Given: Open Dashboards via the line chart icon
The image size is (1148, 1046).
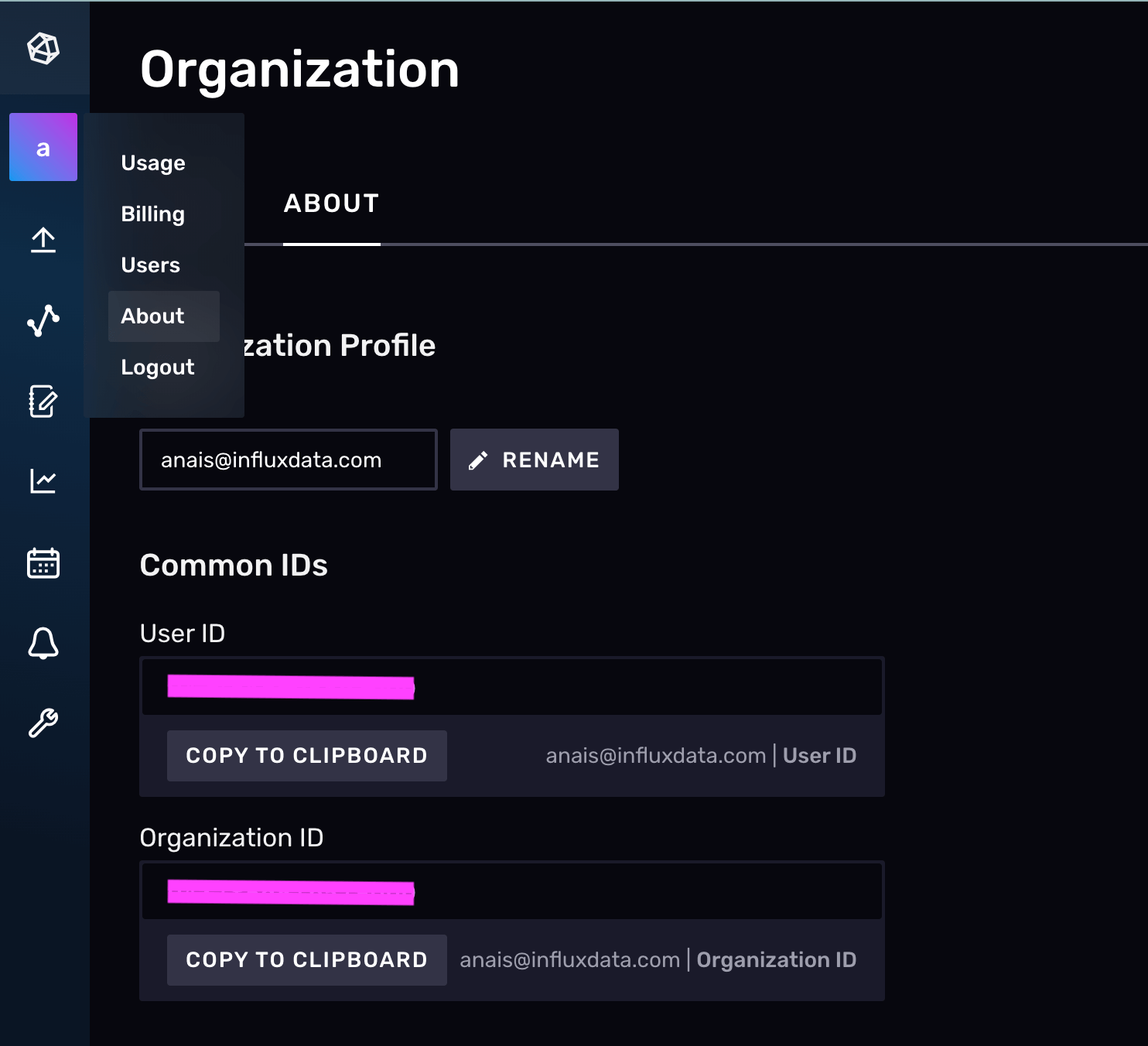Looking at the screenshot, I should [x=43, y=481].
